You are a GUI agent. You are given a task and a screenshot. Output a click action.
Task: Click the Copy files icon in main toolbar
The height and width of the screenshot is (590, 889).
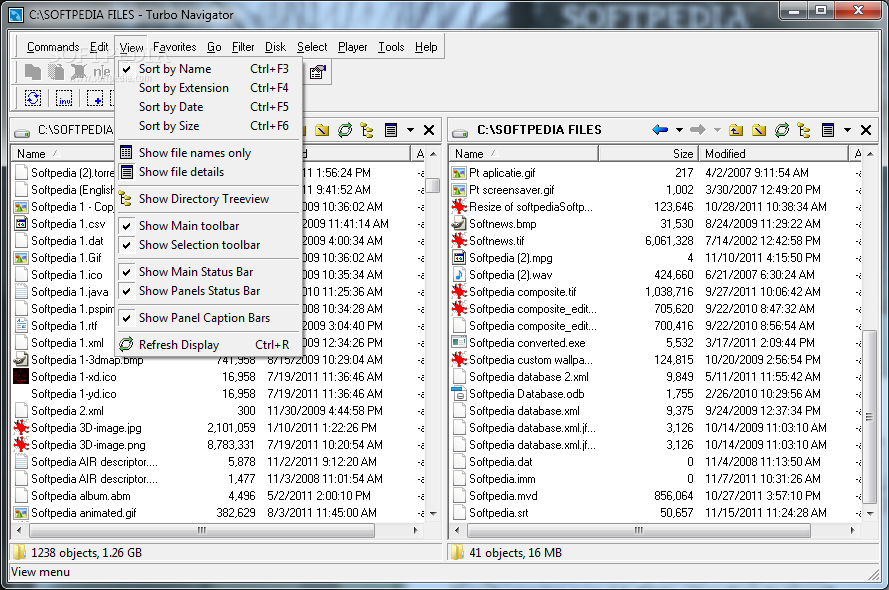tap(32, 72)
